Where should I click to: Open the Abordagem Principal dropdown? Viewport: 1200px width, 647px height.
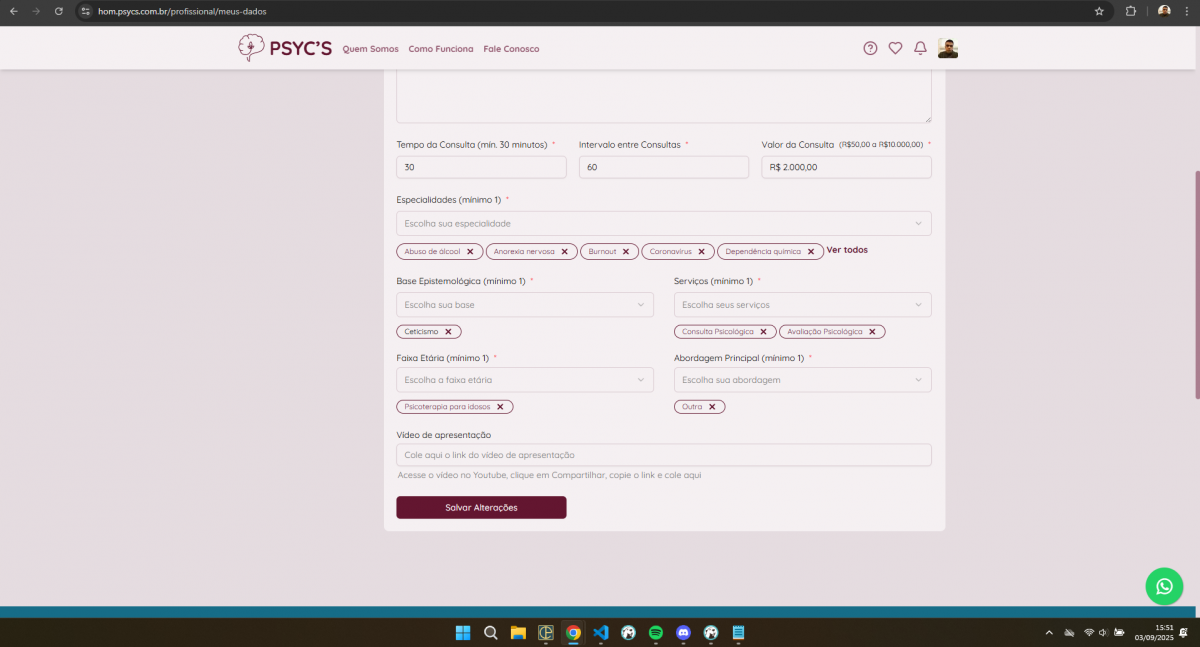pyautogui.click(x=802, y=380)
